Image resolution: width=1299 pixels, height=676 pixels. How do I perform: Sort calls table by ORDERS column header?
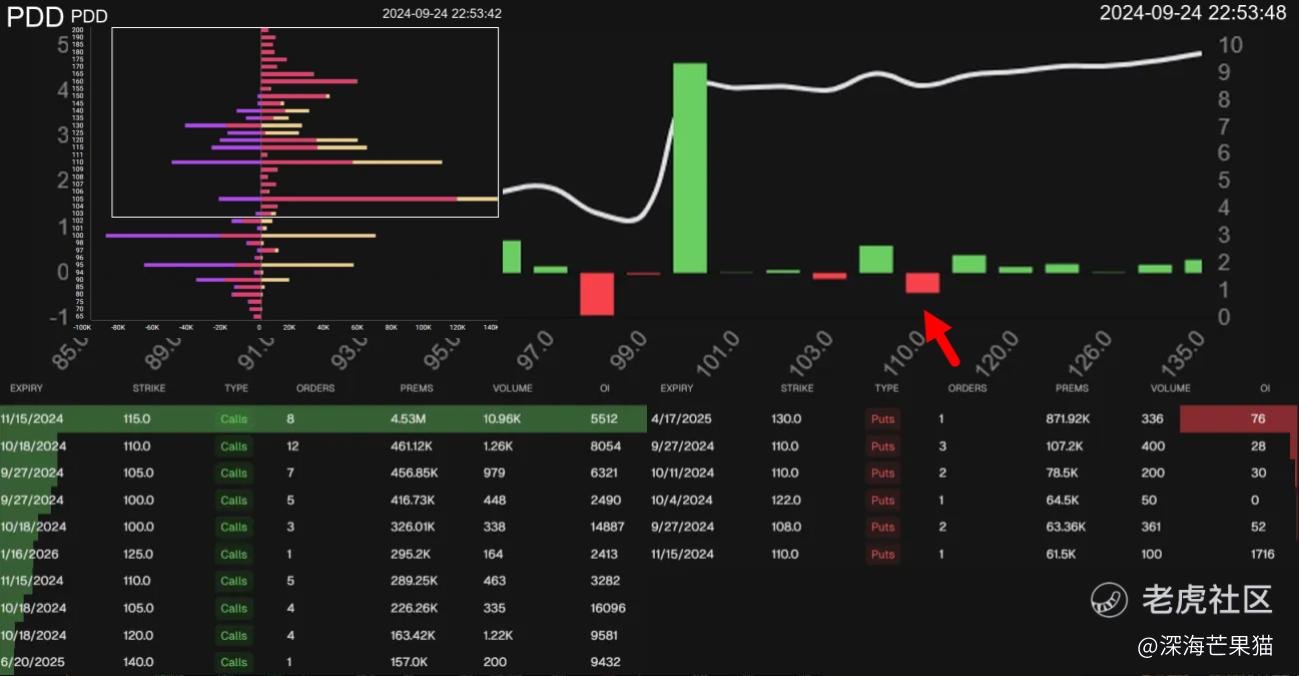click(x=316, y=388)
